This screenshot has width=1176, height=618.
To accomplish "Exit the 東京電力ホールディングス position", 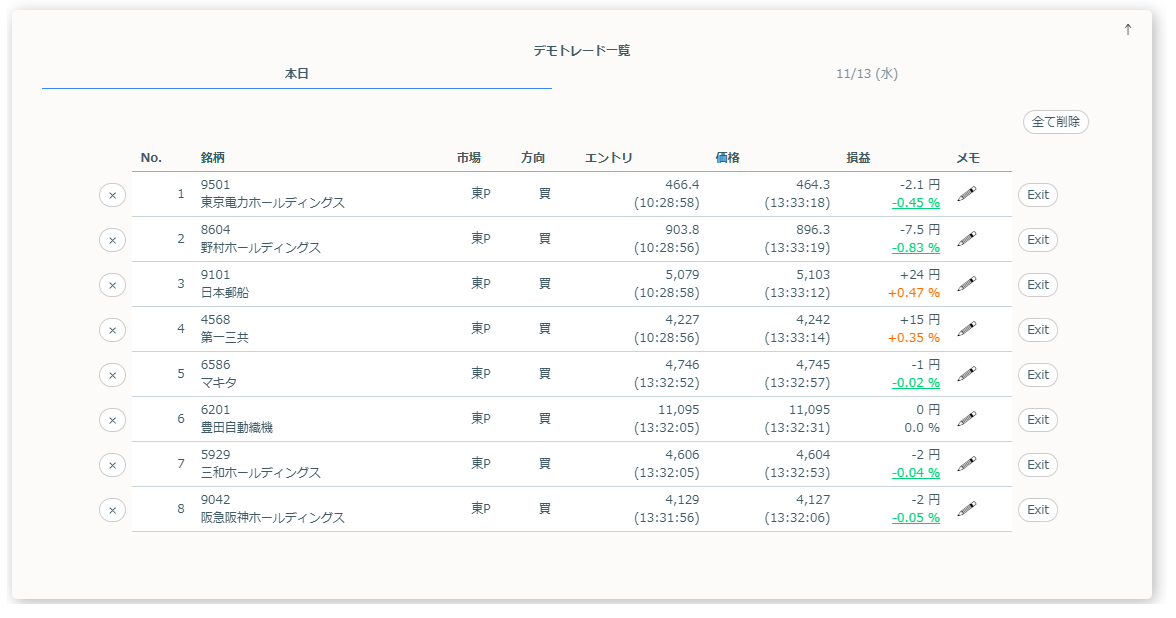I will click(1037, 194).
